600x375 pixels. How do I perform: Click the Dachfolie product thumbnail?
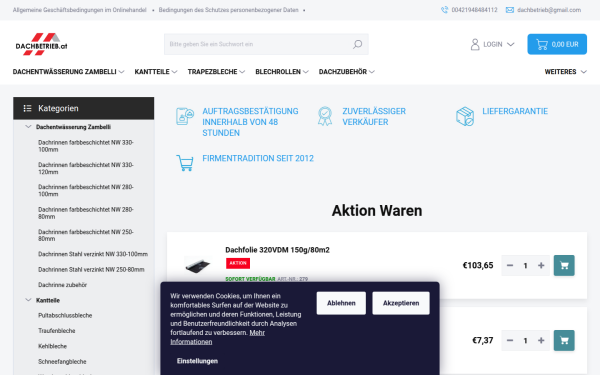tap(197, 265)
